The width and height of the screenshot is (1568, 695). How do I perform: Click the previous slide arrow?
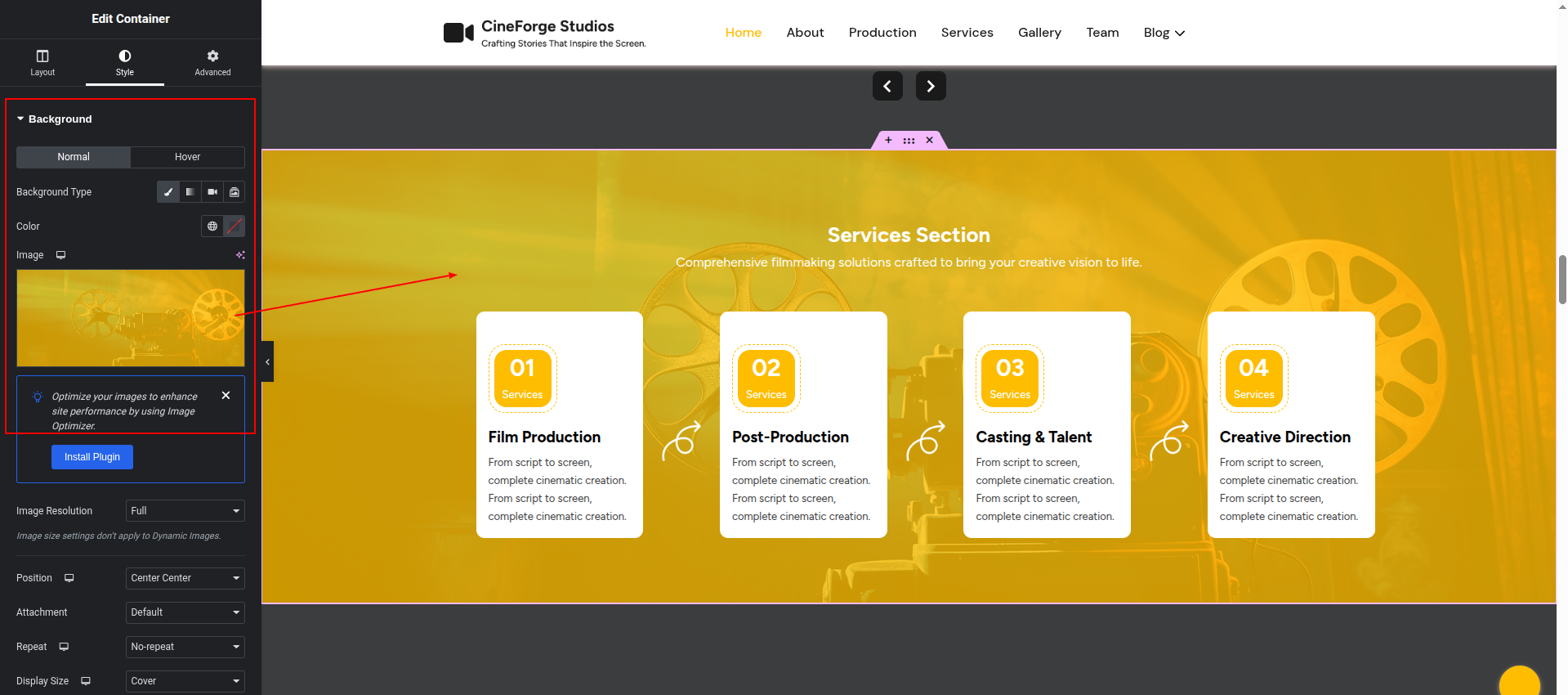[887, 86]
